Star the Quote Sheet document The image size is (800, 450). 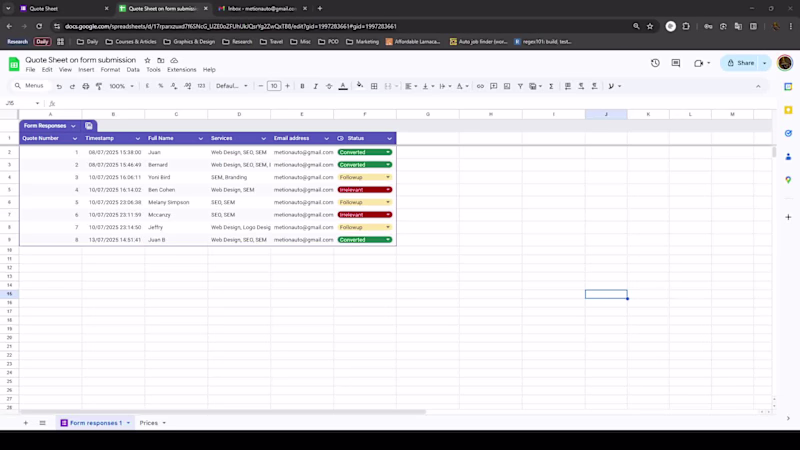147,60
